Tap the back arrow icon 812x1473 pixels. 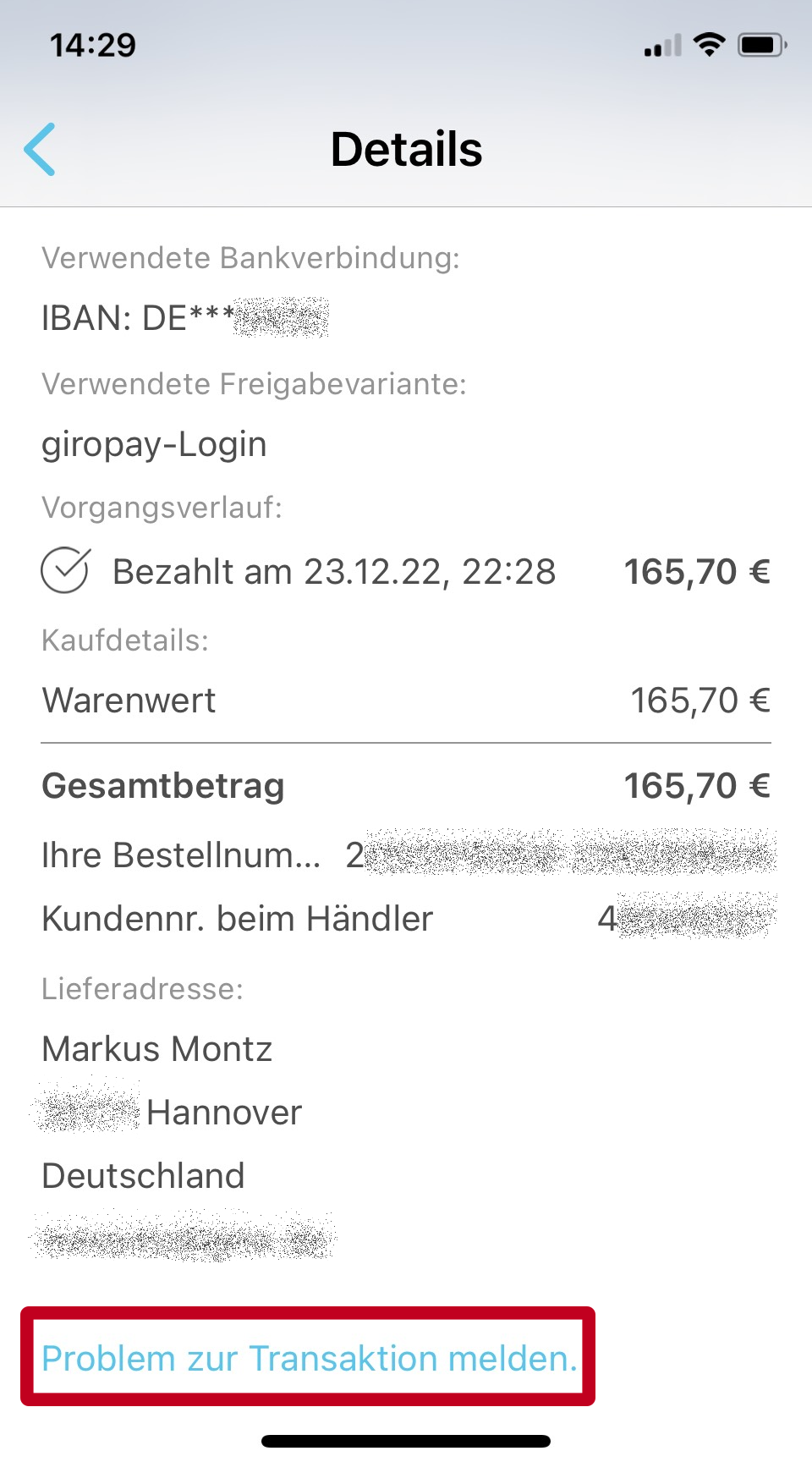pos(40,149)
